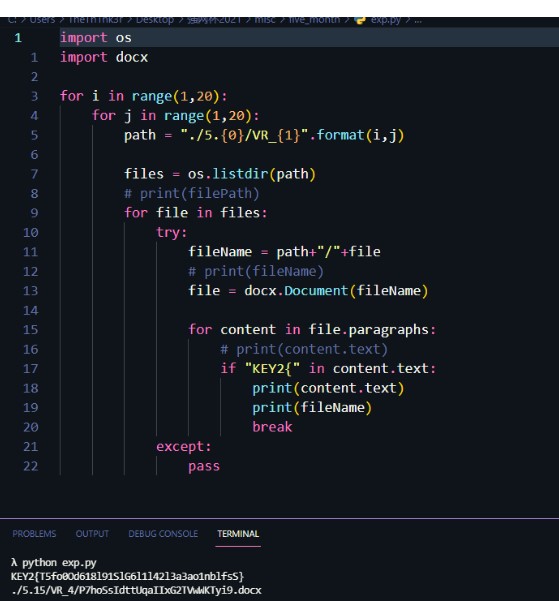The image size is (559, 601).
Task: Click the Python file icon in breadcrumb
Action: (x=360, y=20)
